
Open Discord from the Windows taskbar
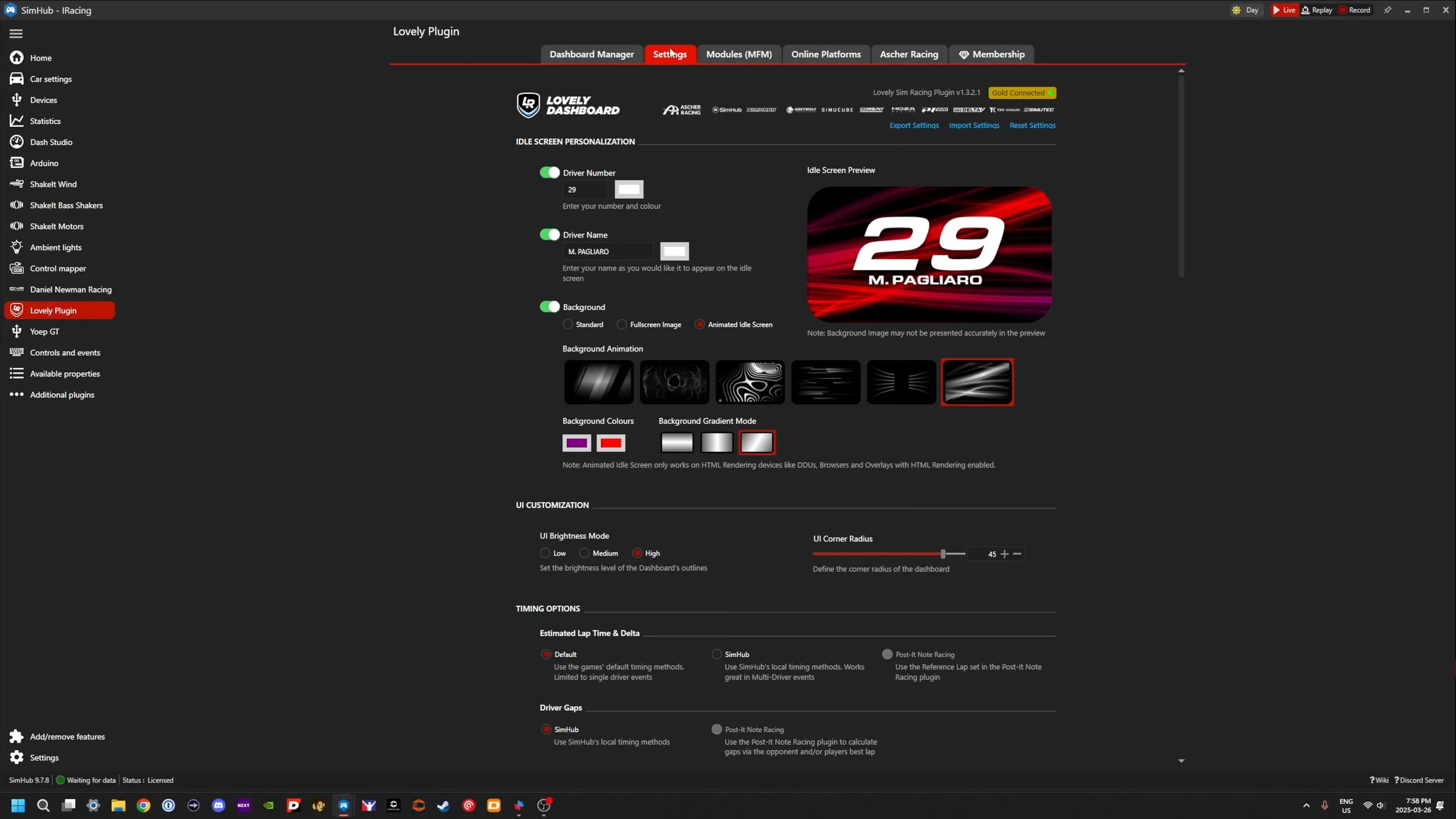[218, 806]
